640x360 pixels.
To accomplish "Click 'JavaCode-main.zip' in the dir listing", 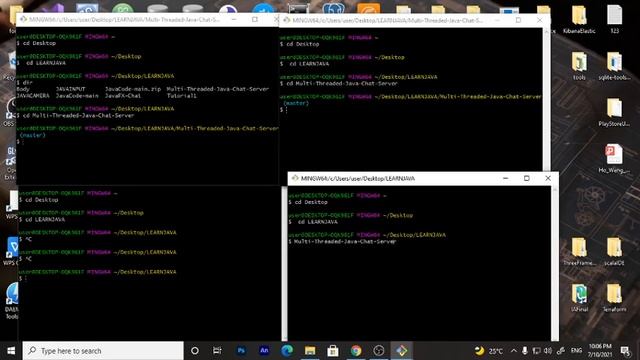I will 133,89.
